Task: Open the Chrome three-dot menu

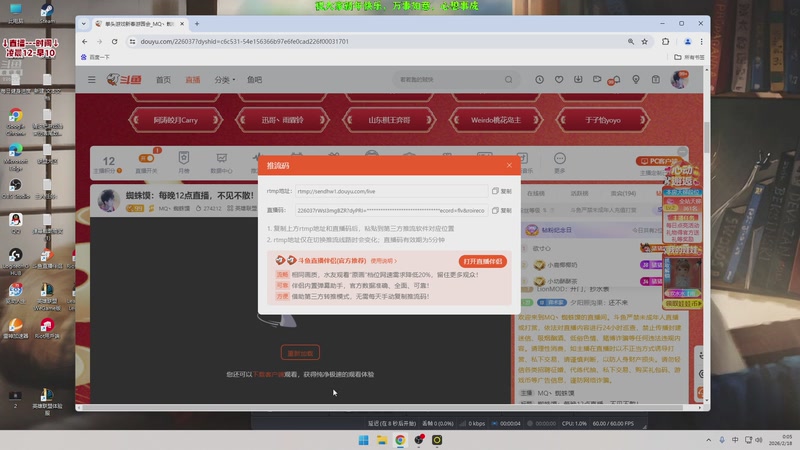Action: [x=702, y=41]
